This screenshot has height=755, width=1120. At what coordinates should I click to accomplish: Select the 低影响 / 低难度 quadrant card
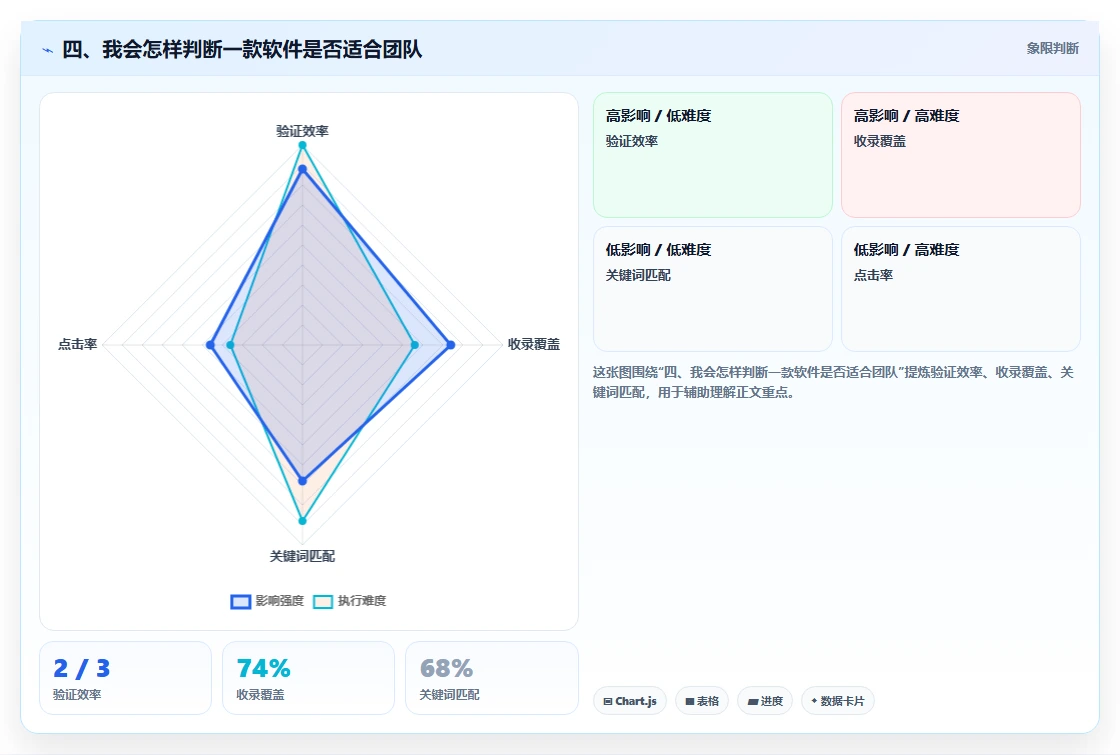tap(713, 289)
